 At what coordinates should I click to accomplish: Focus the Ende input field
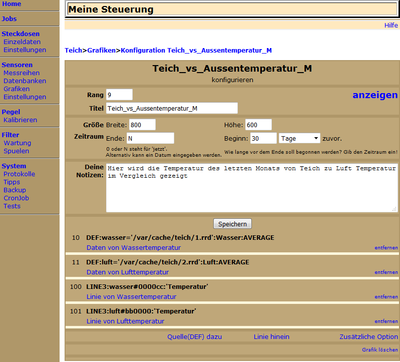pyautogui.click(x=150, y=138)
